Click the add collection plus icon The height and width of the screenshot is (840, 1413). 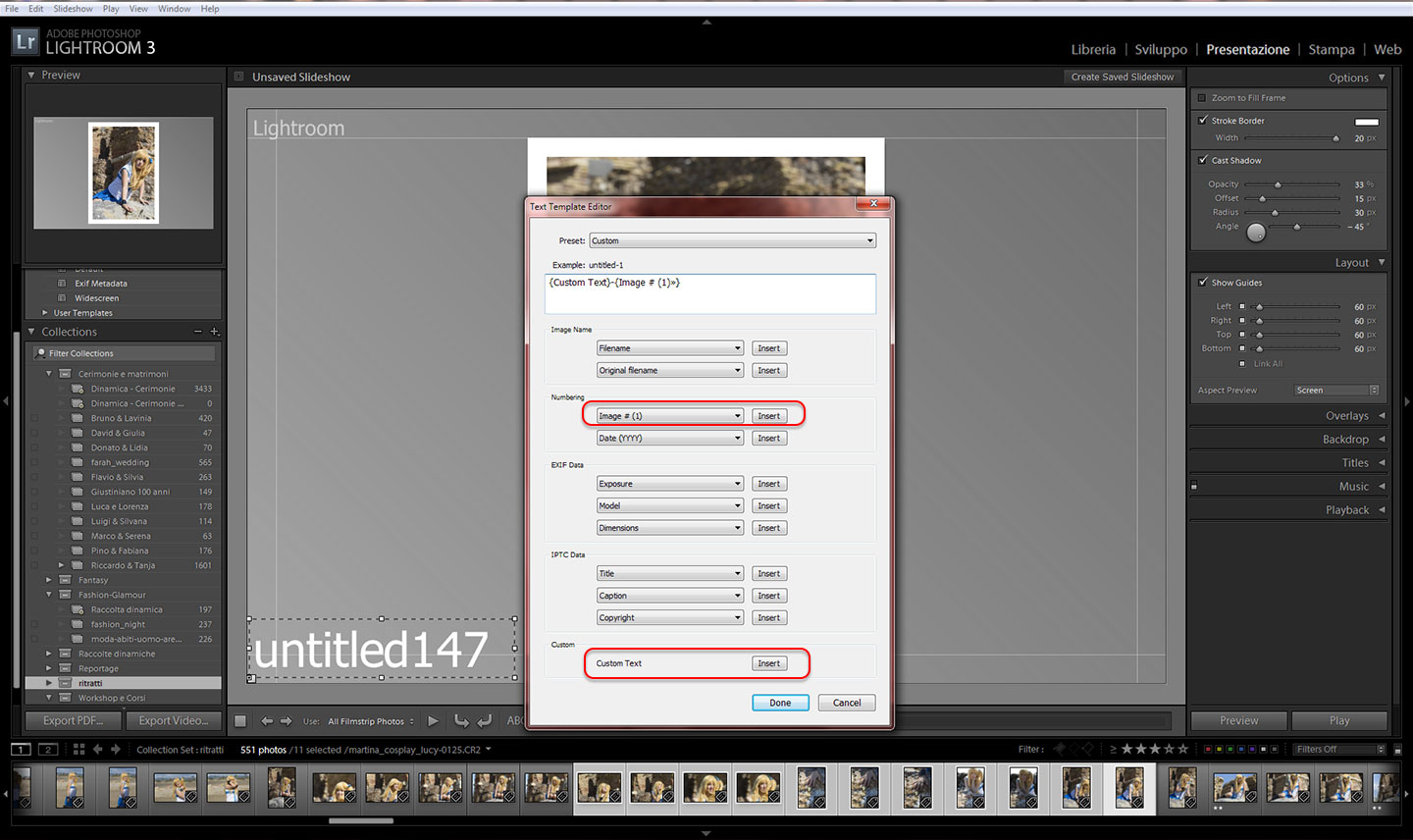click(x=214, y=332)
